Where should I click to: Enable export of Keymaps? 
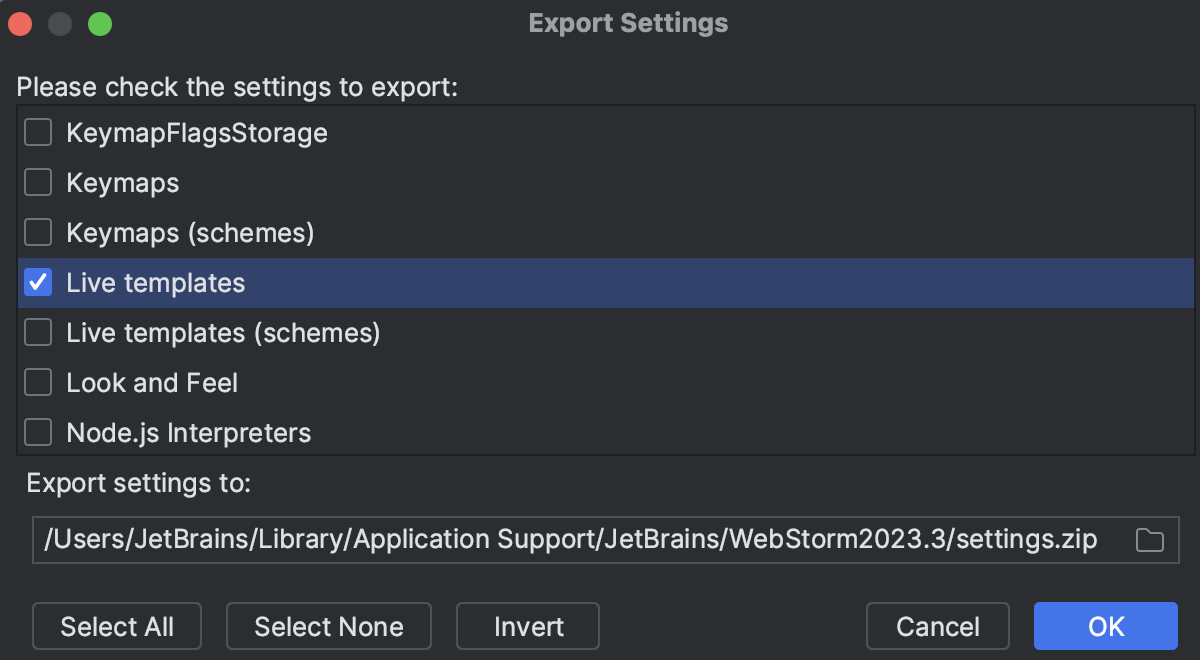37,181
